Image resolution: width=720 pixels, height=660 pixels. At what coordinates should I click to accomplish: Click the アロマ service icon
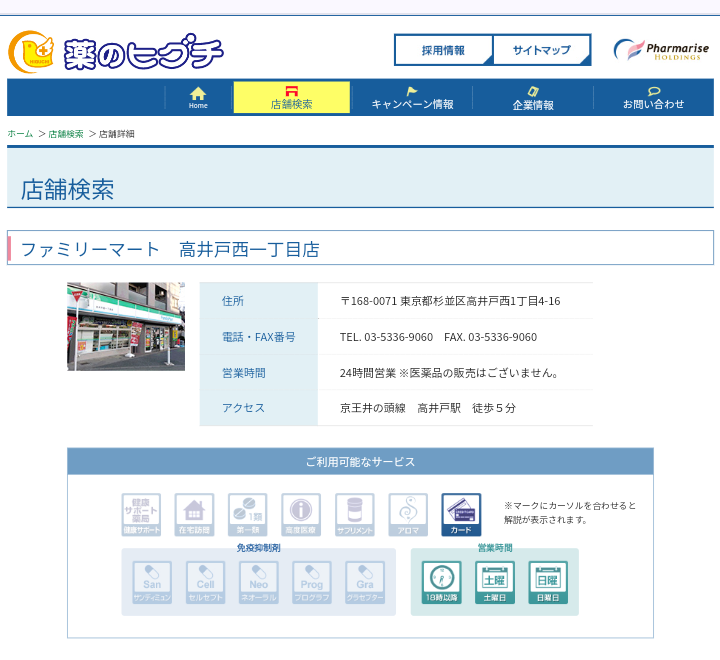point(408,514)
